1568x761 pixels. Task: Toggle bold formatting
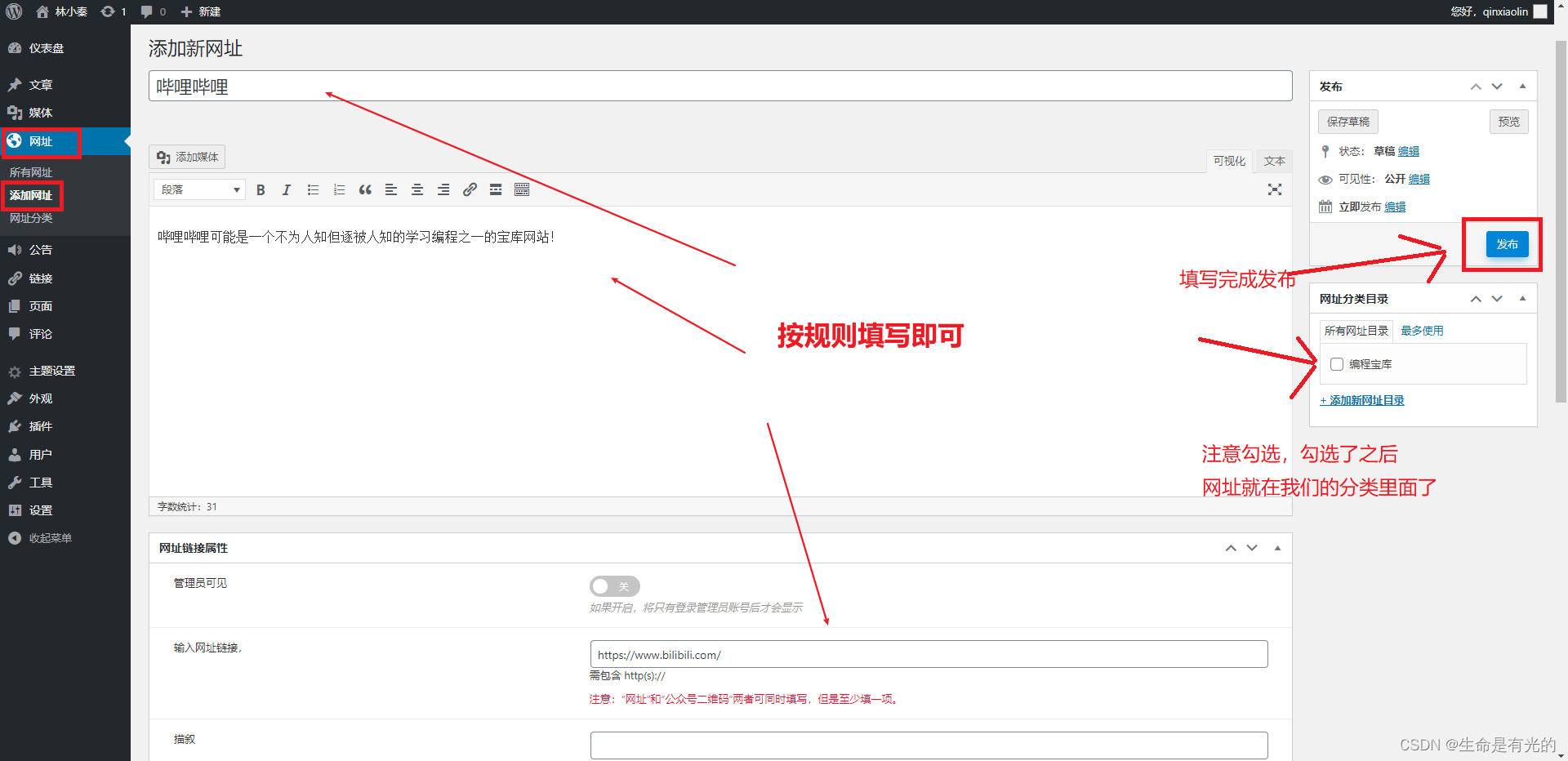(261, 189)
